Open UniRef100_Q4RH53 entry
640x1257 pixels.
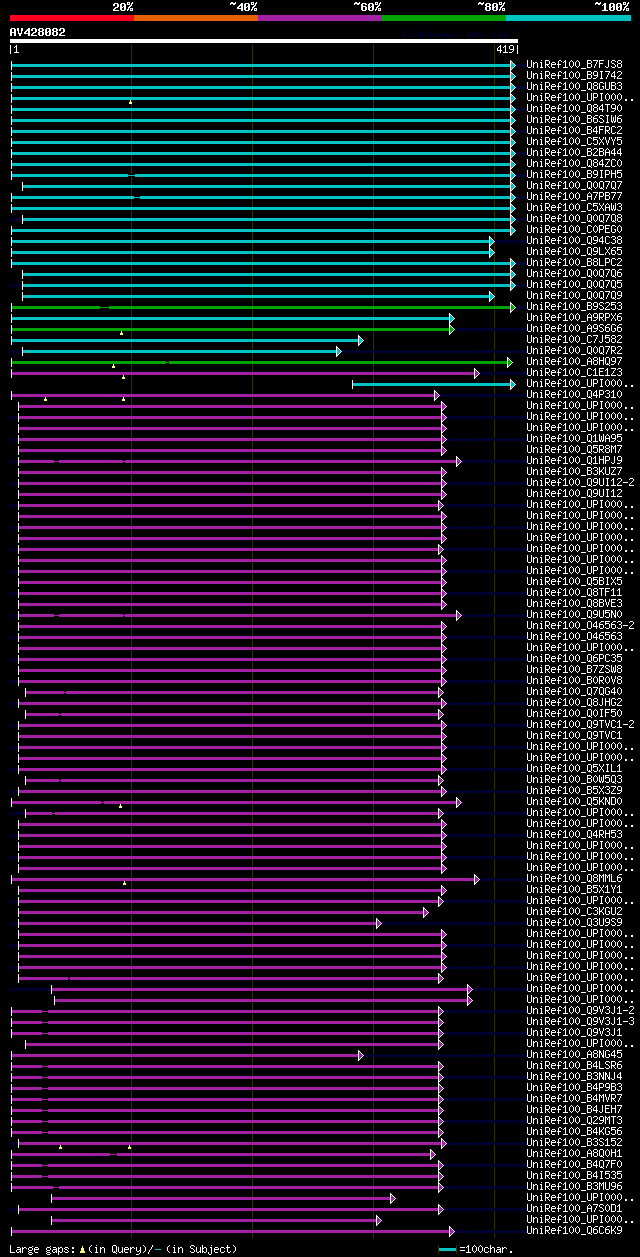(574, 834)
